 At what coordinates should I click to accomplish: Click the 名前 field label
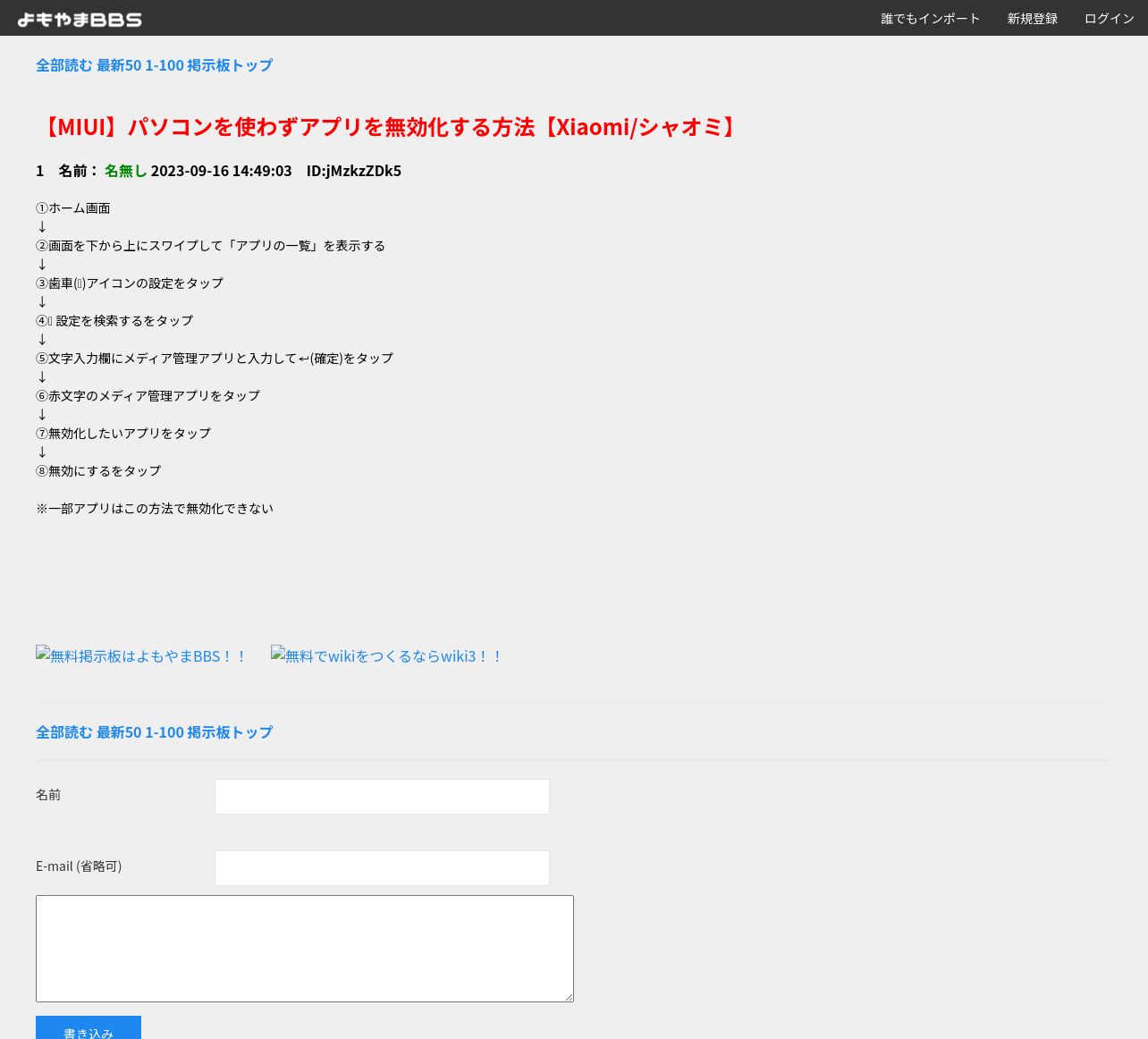[x=48, y=795]
